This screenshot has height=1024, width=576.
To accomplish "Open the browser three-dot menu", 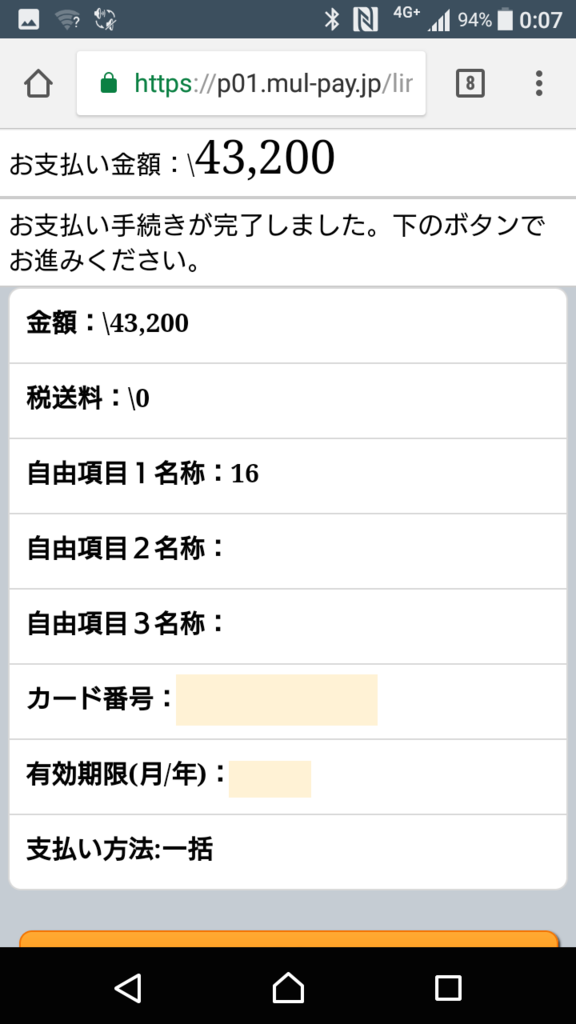I will click(x=539, y=84).
